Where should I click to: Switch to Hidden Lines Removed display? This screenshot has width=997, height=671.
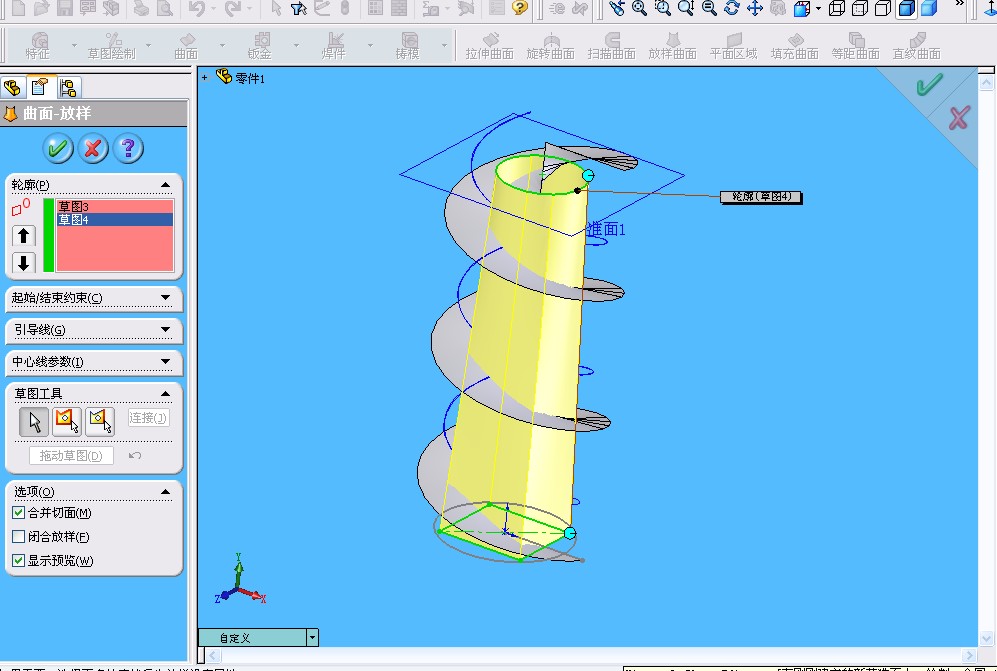coord(883,8)
